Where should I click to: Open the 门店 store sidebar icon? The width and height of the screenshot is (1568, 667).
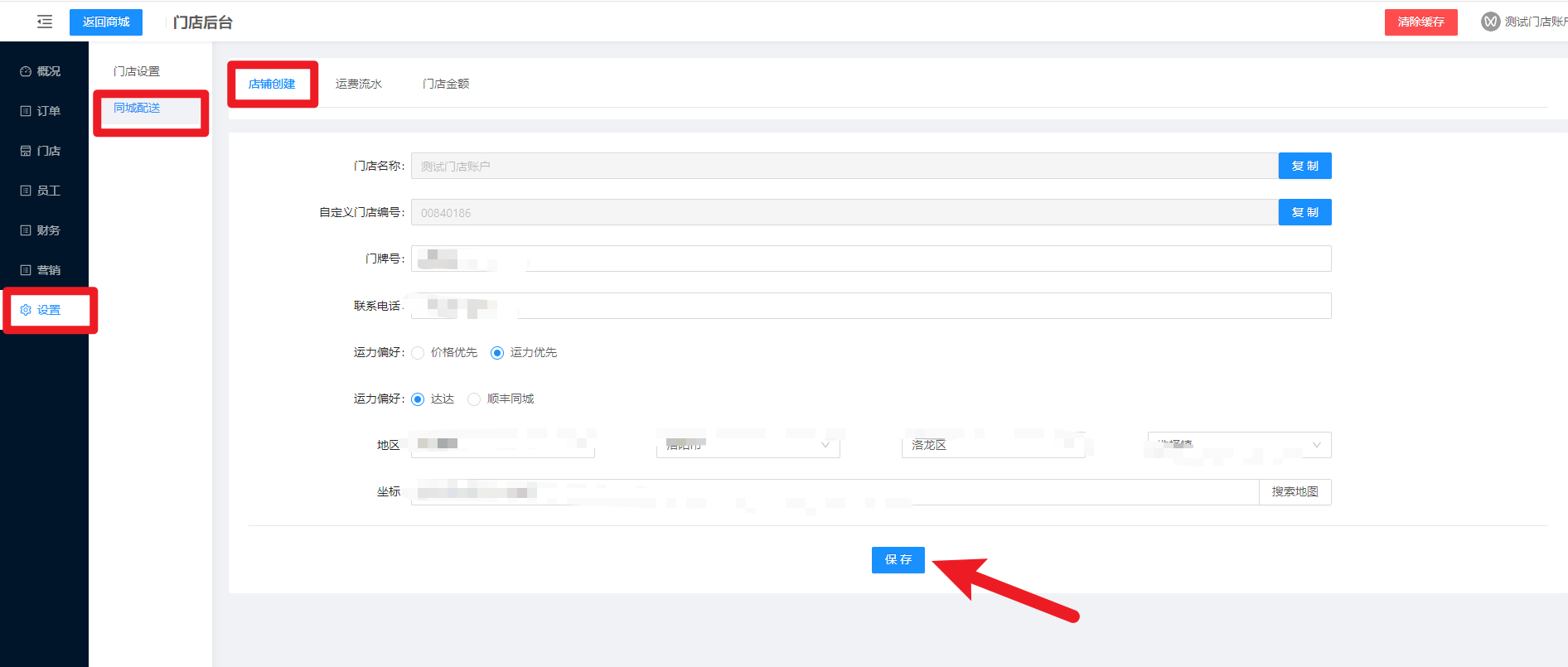pos(26,151)
